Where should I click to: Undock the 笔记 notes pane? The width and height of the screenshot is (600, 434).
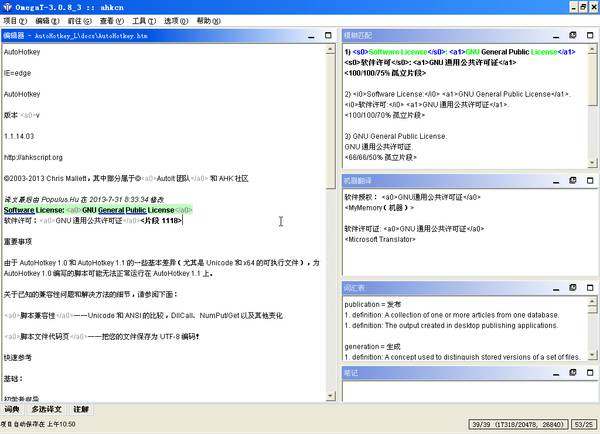coord(573,373)
